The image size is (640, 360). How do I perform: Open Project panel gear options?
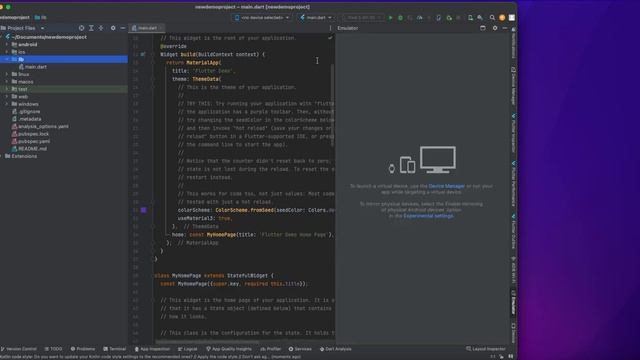tap(113, 28)
